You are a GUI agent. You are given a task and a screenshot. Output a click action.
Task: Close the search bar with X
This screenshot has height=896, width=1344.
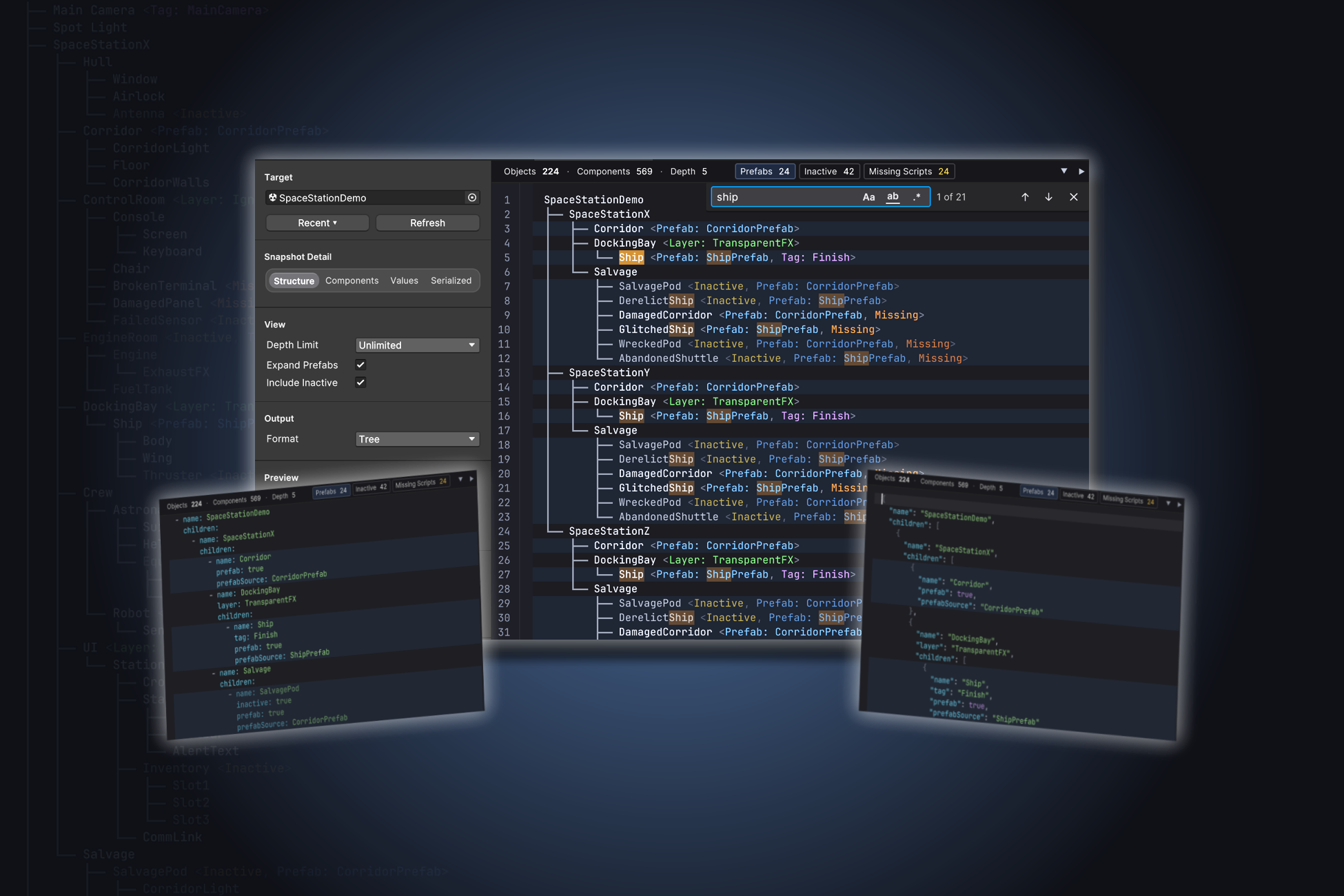coord(1074,197)
